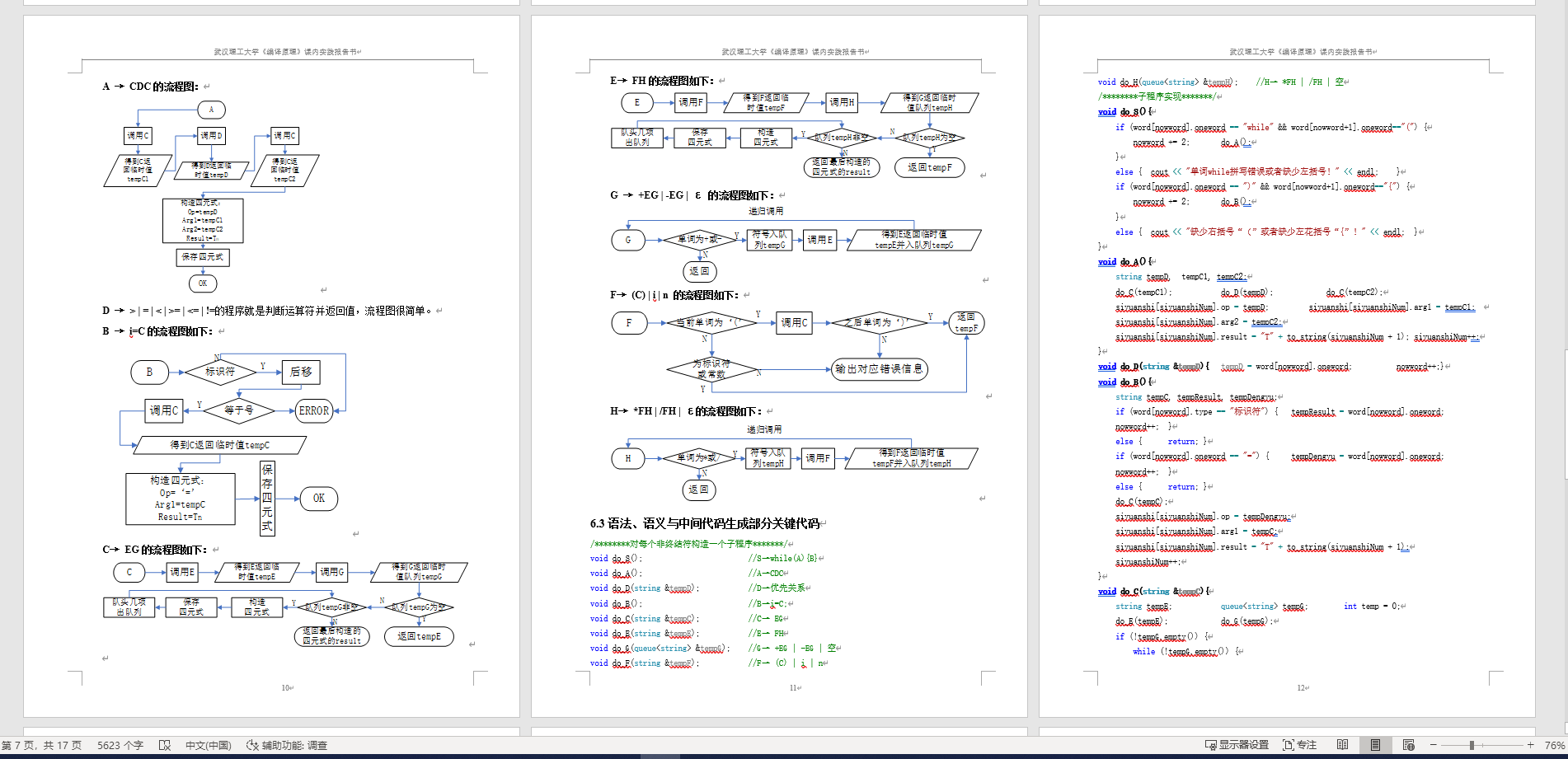Click page count '第 7 页, 共 17 页'

[x=42, y=745]
